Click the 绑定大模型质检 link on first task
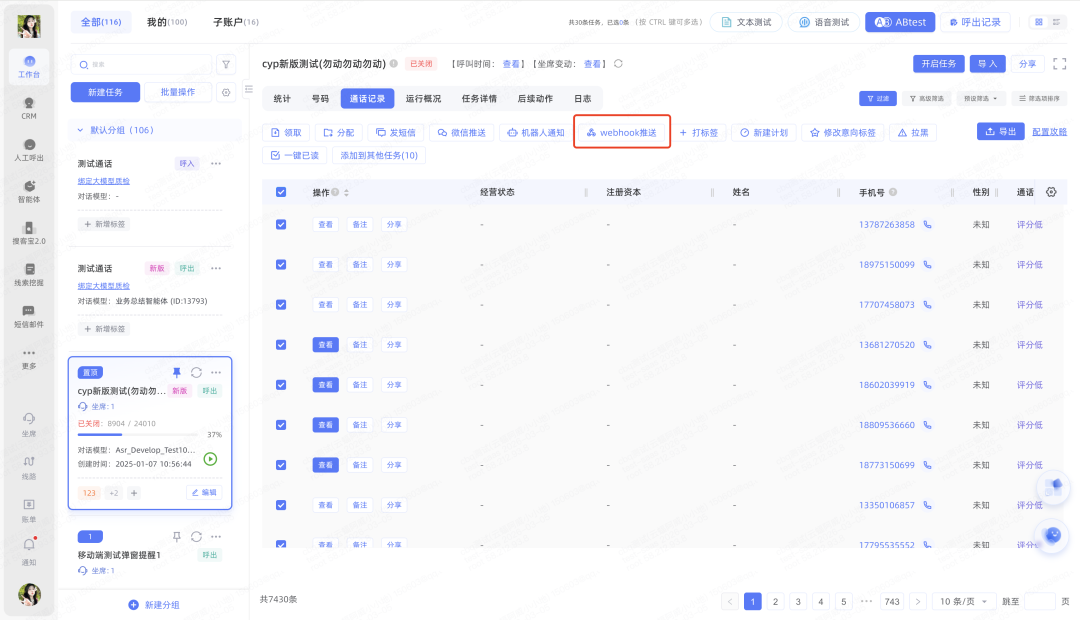This screenshot has height=620, width=1080. (104, 181)
